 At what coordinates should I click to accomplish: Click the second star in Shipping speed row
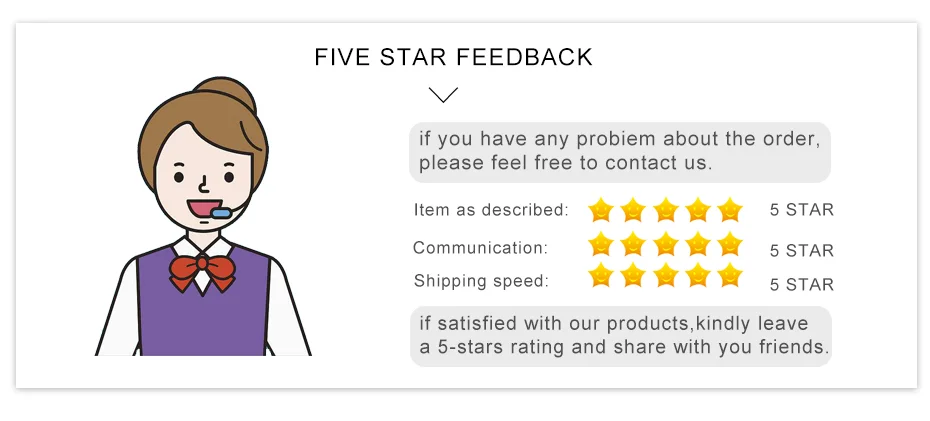point(633,275)
